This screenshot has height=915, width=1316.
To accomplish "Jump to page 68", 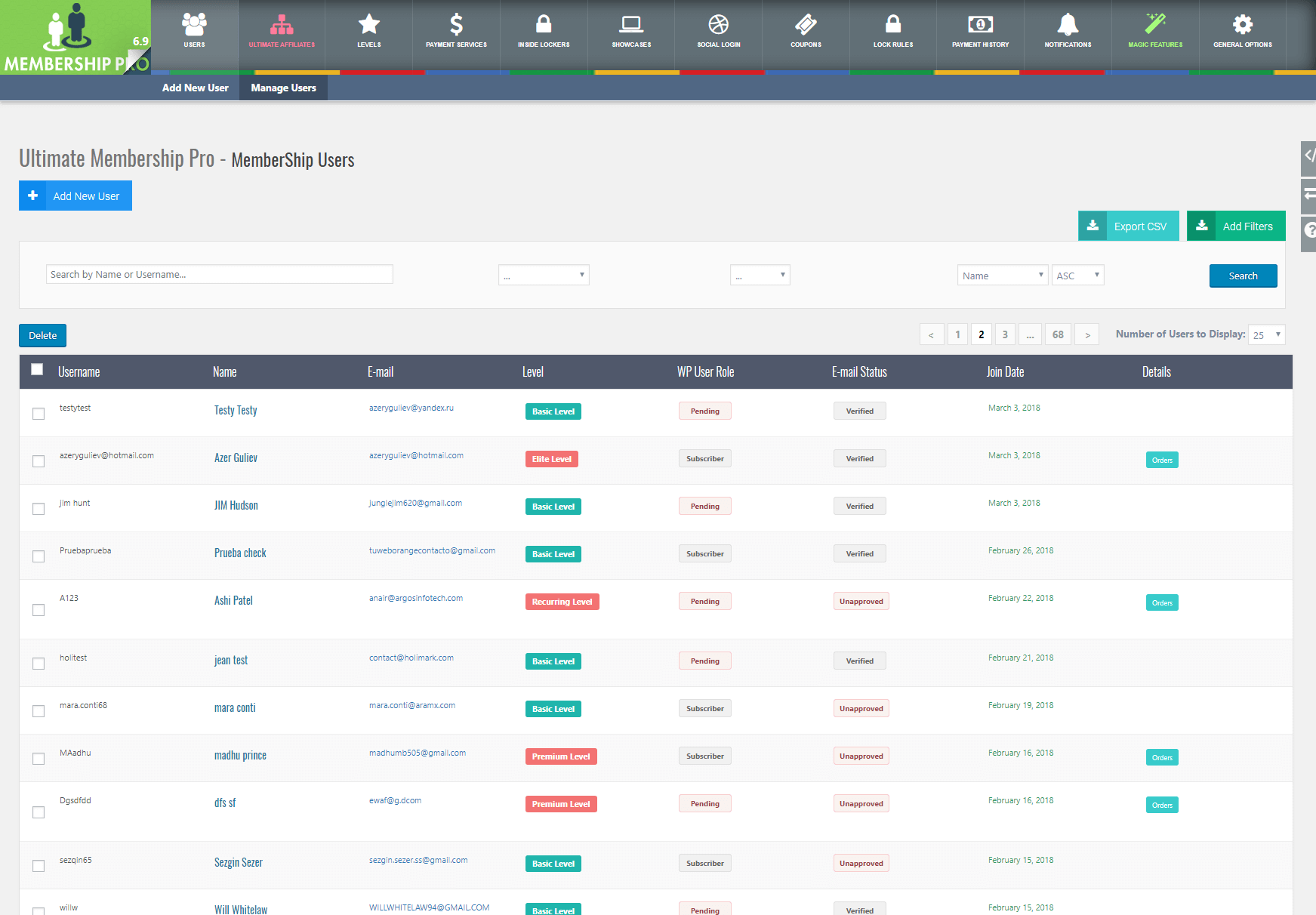I will [x=1058, y=334].
